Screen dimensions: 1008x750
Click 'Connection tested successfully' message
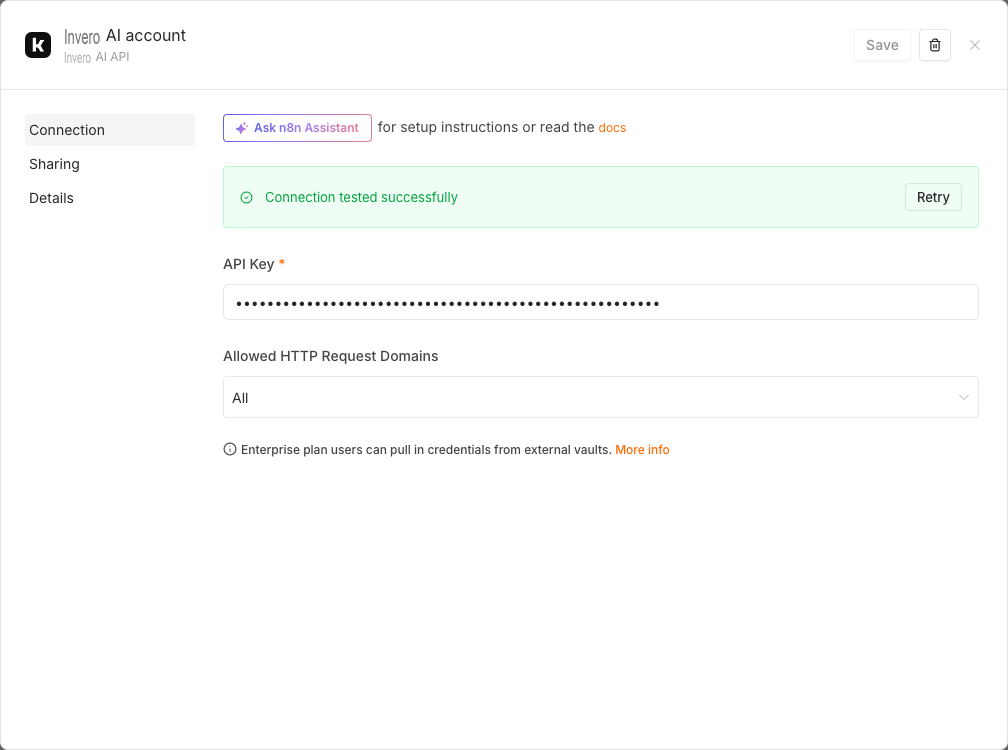[361, 197]
